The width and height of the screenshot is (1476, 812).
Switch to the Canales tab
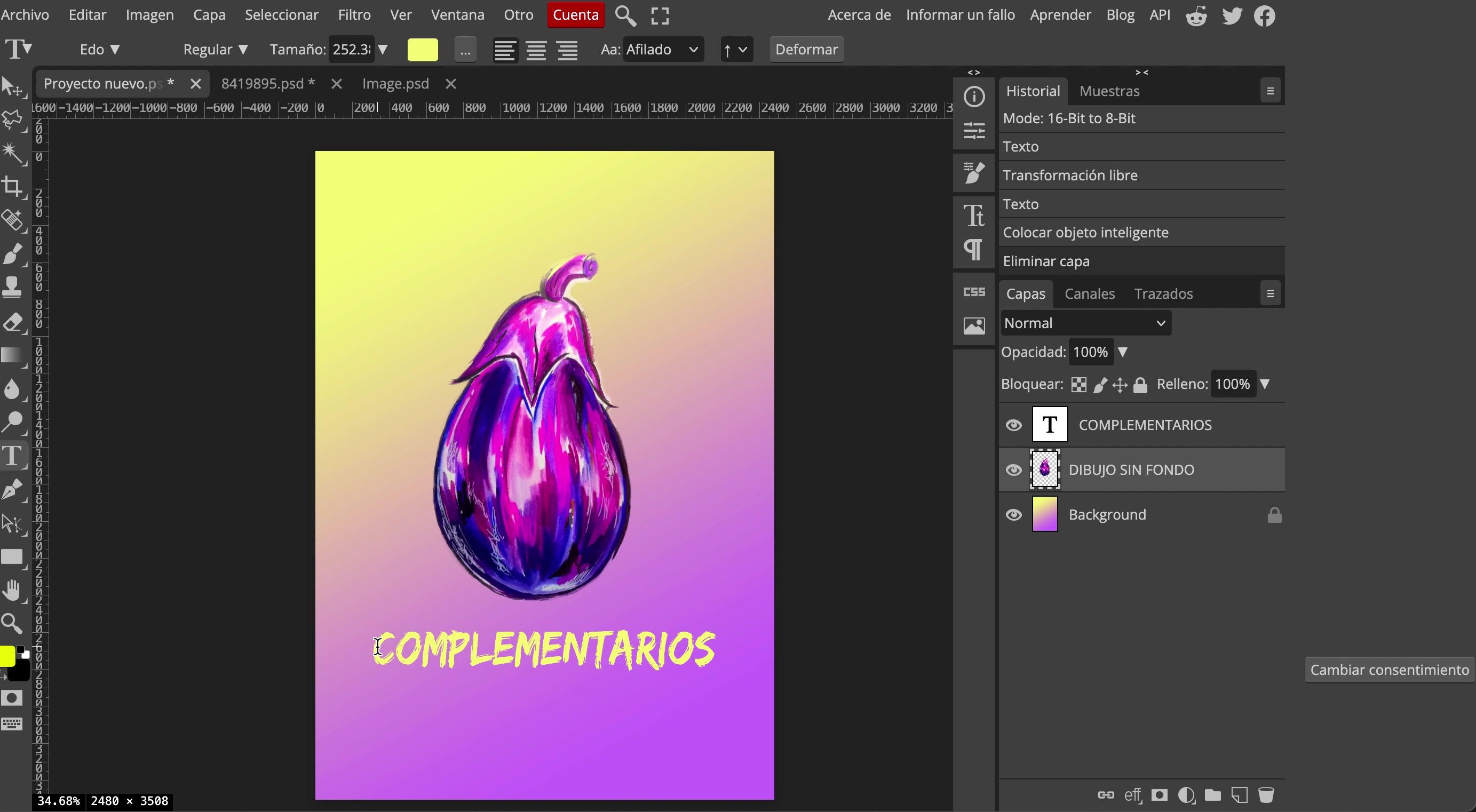1089,294
